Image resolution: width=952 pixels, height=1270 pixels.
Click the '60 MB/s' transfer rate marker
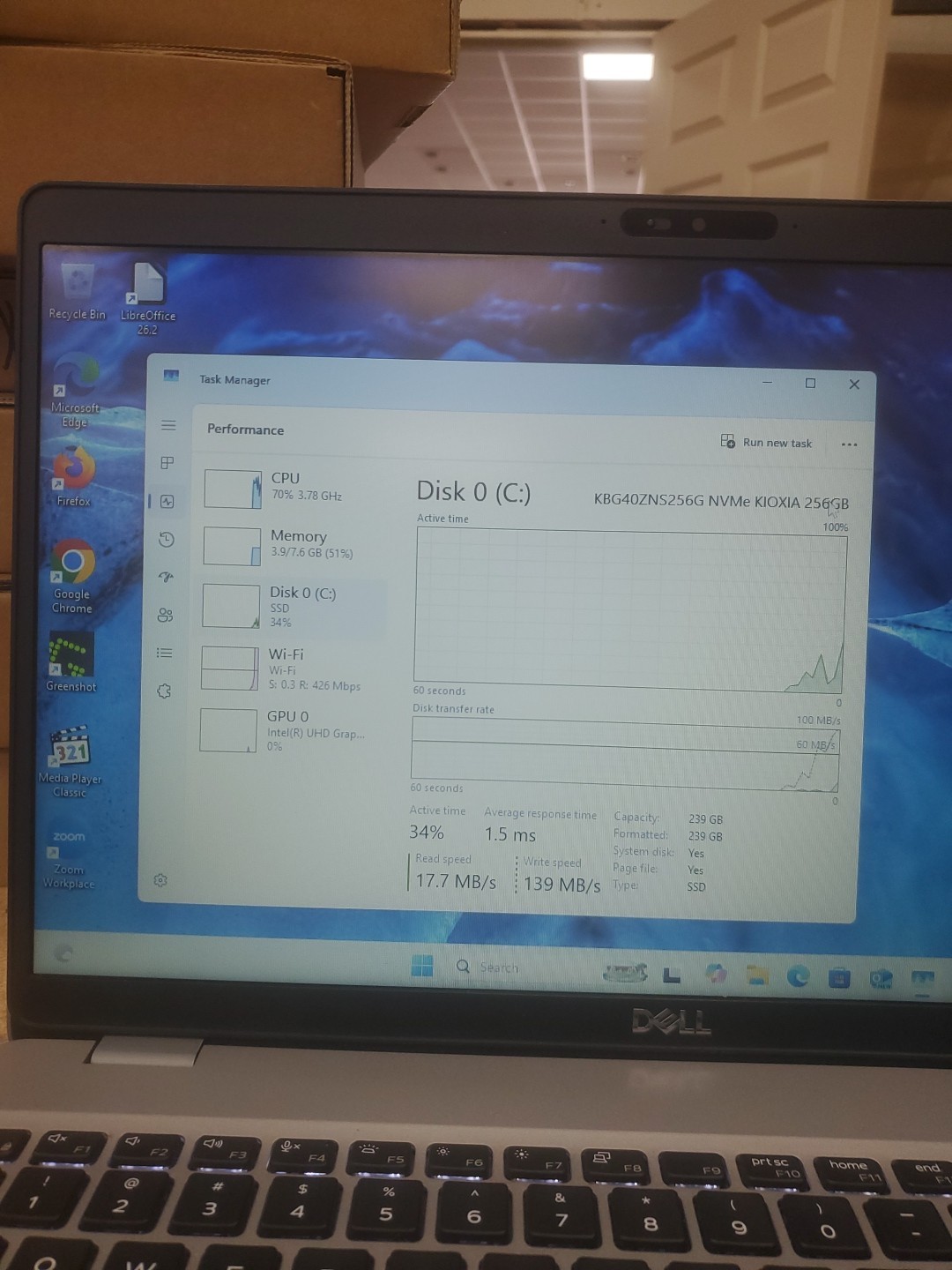[815, 745]
